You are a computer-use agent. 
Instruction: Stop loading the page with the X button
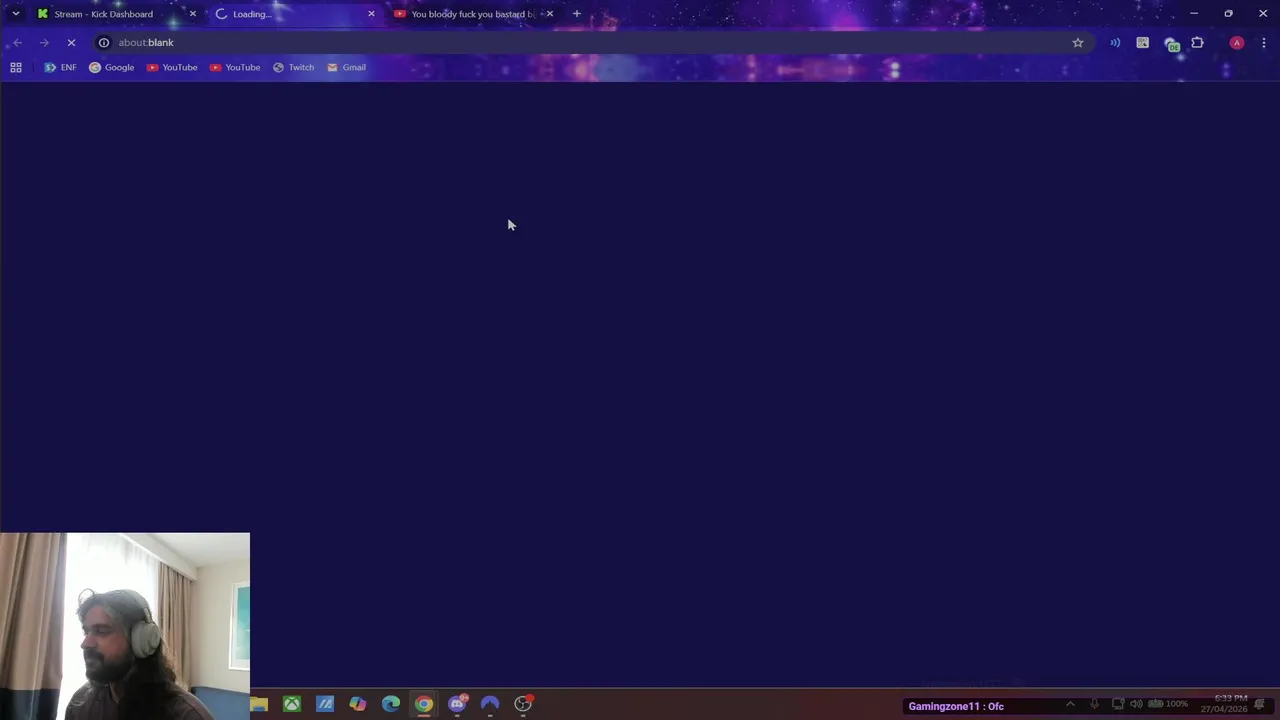[71, 43]
